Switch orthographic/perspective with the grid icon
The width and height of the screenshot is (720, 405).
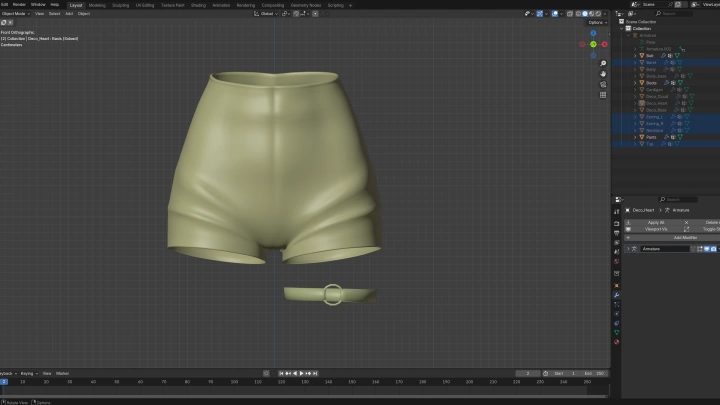pyautogui.click(x=603, y=95)
